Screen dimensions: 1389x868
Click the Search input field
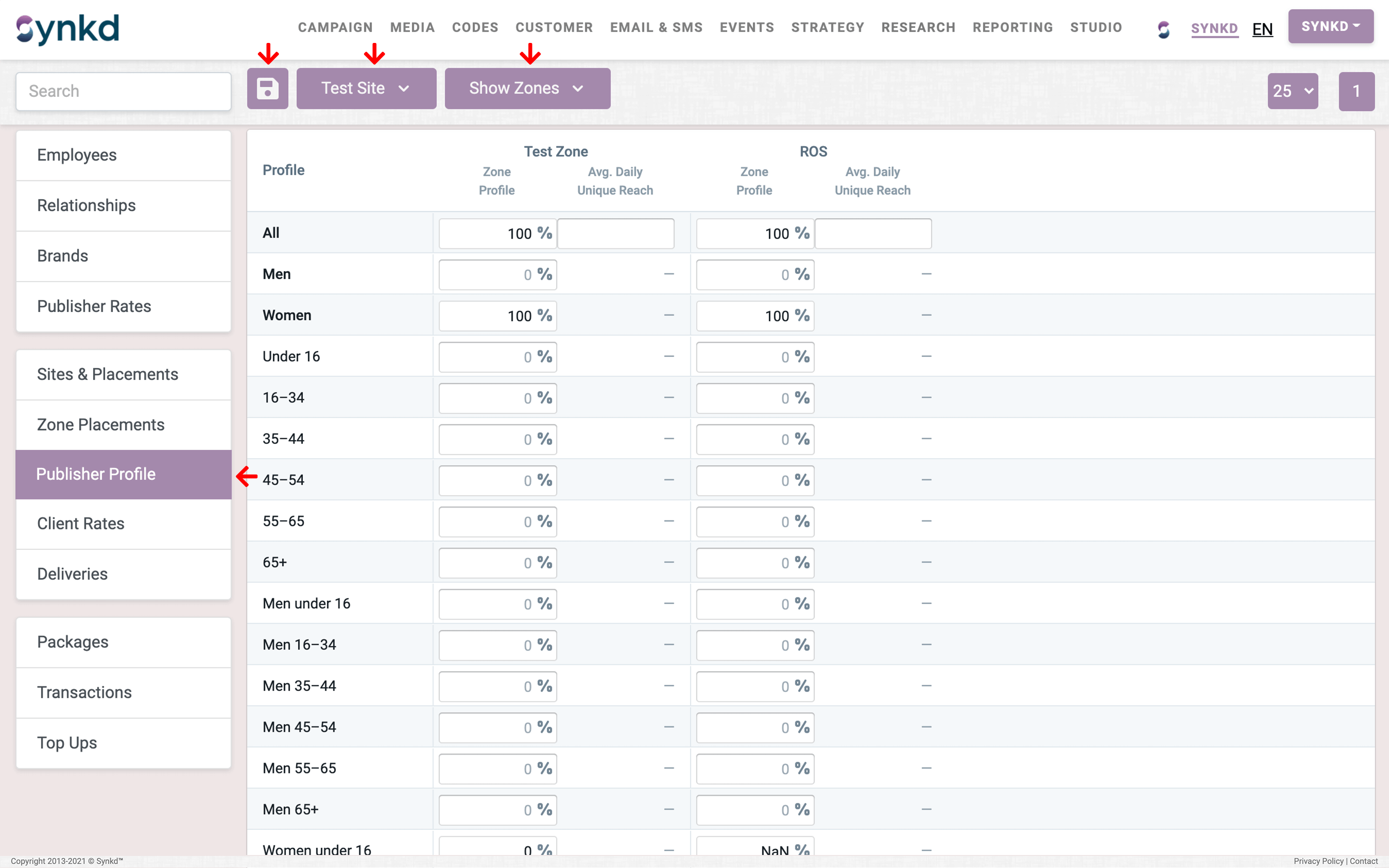pyautogui.click(x=123, y=91)
